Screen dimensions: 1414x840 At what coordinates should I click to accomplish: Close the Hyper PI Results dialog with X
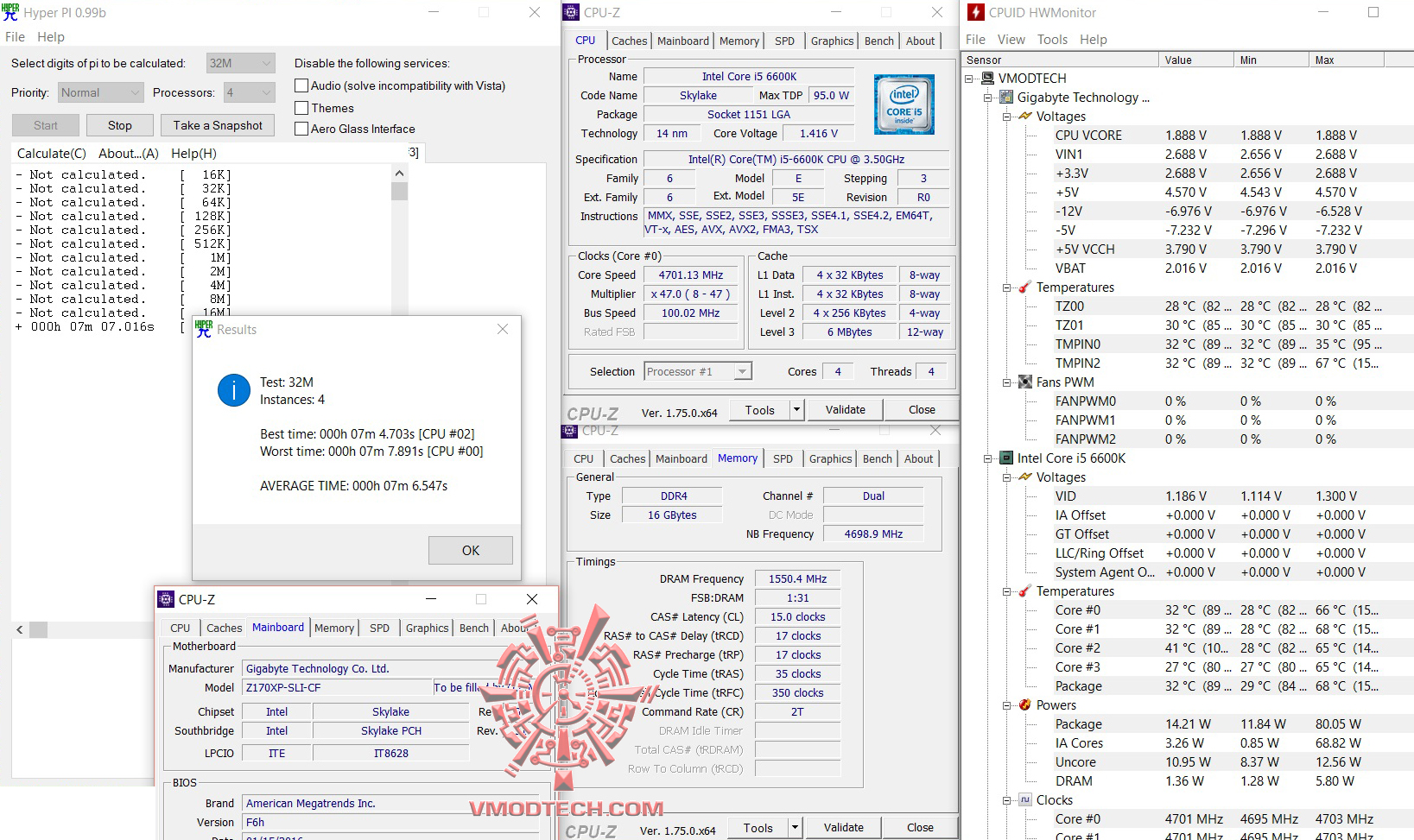(x=503, y=329)
